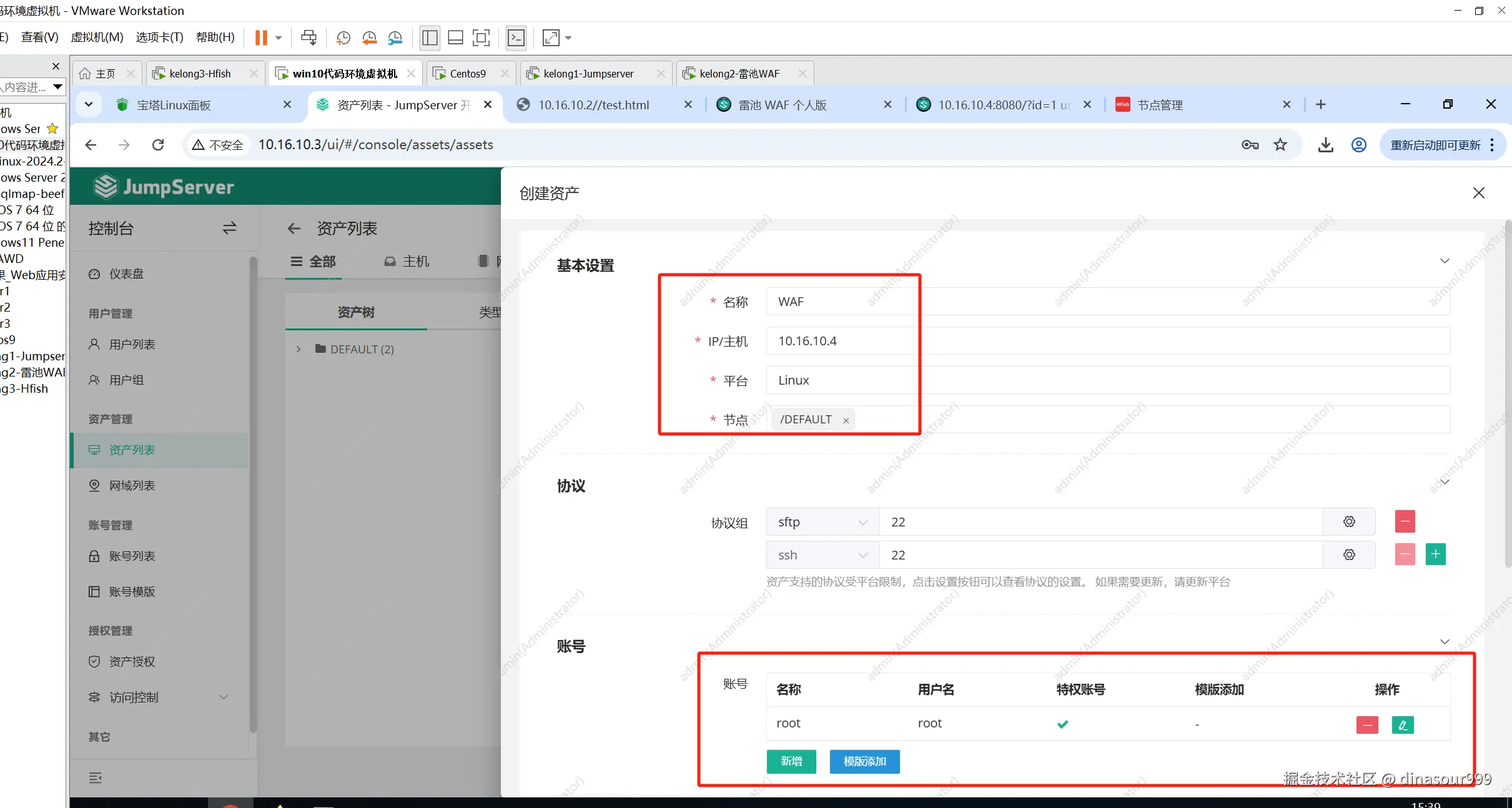
Task: Remove the sftp protocol row
Action: coord(1405,521)
